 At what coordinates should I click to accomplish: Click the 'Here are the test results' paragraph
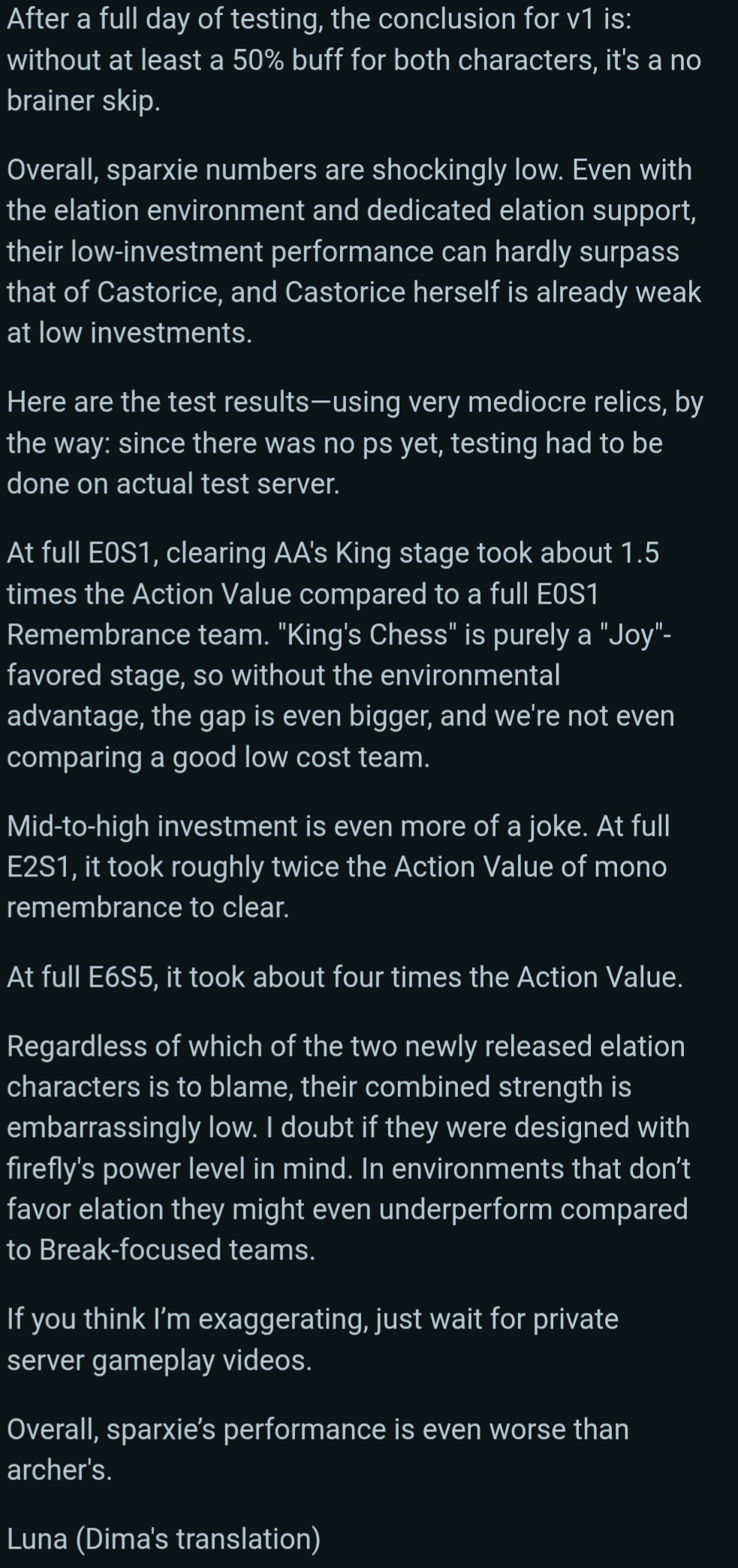(x=354, y=442)
